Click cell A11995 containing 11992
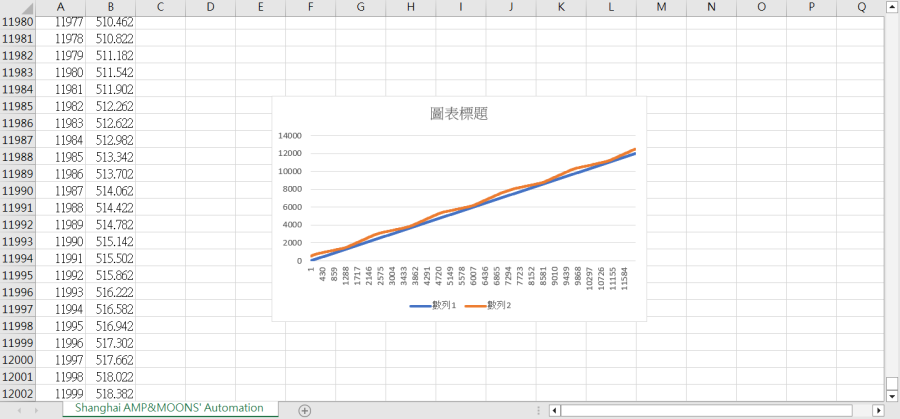This screenshot has width=900, height=419. [61, 276]
